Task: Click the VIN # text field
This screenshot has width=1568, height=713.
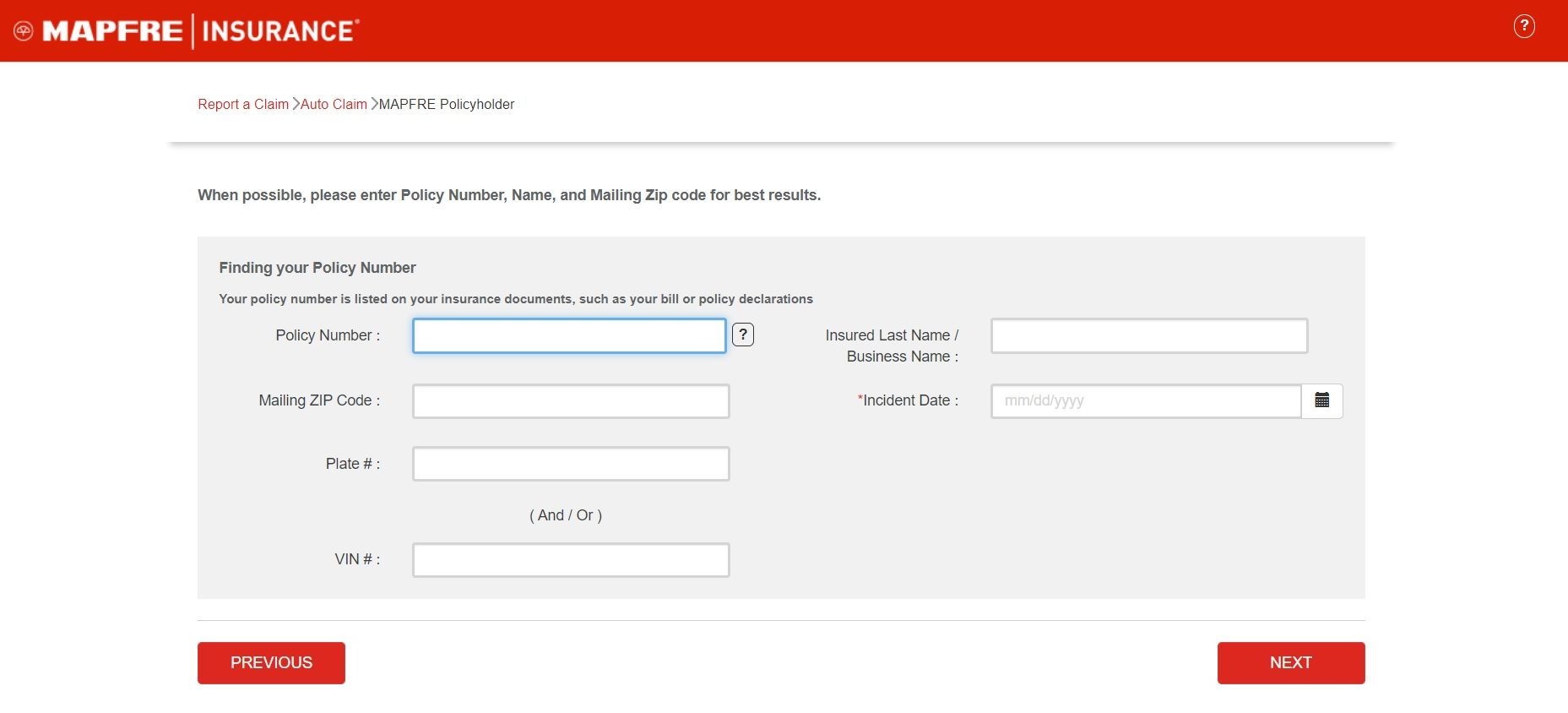Action: click(571, 560)
